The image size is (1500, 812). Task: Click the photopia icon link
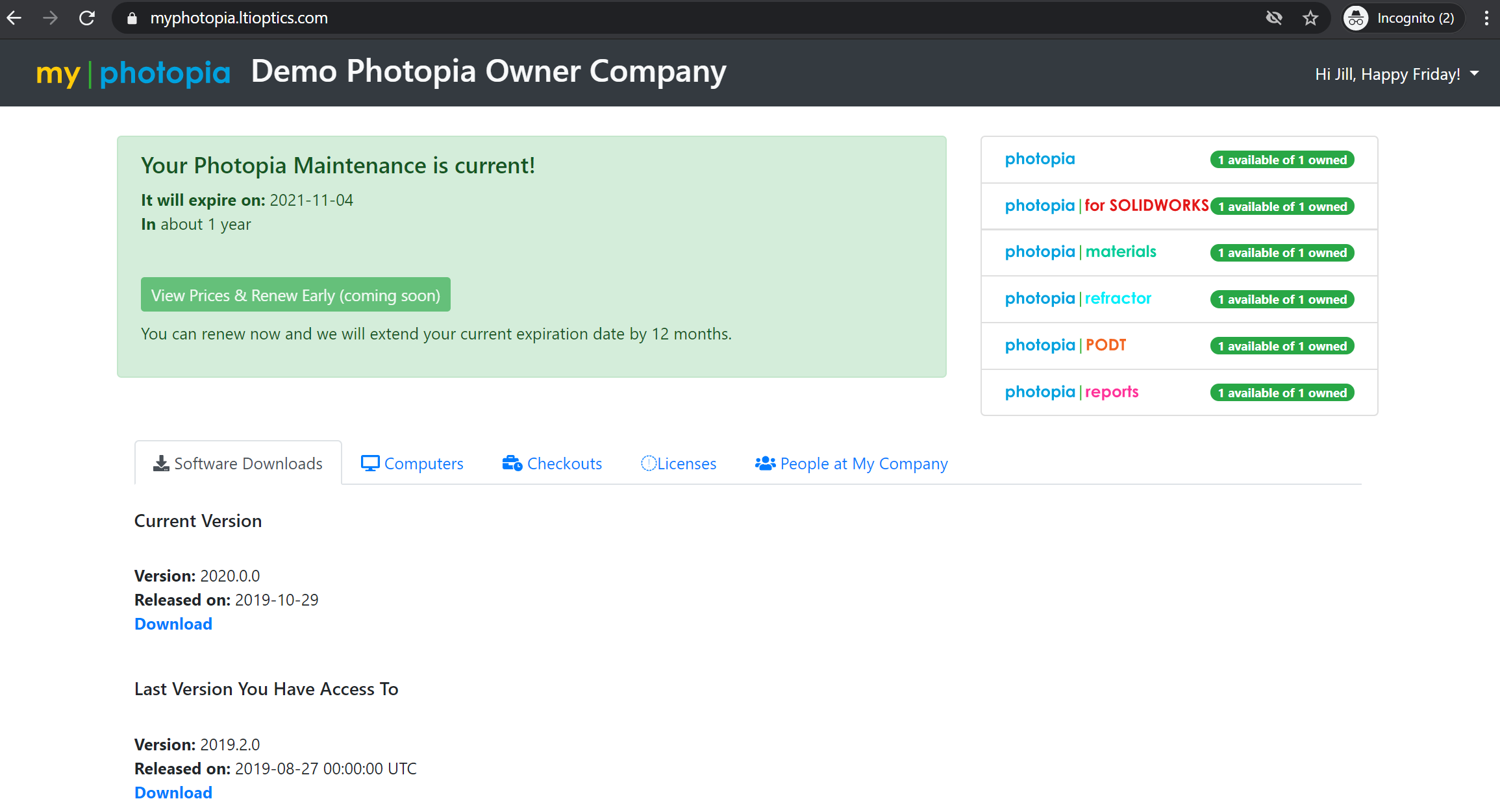tap(1040, 158)
